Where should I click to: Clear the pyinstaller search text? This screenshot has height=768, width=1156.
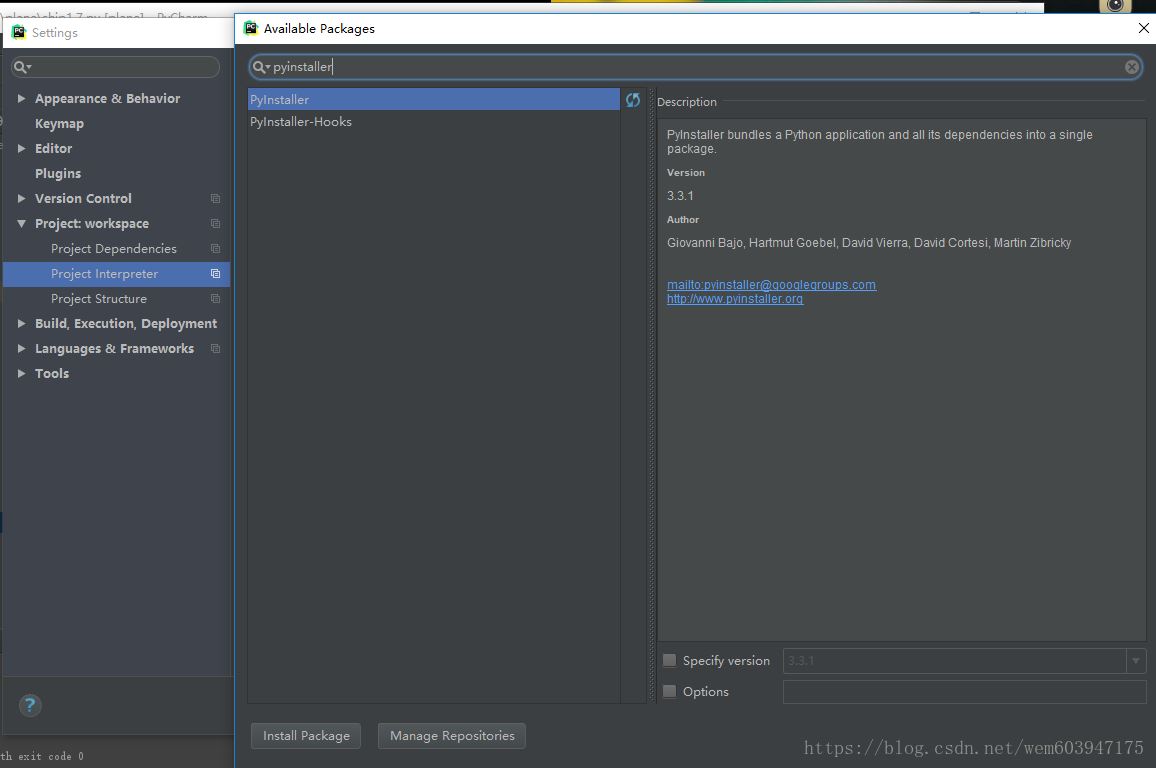1132,67
